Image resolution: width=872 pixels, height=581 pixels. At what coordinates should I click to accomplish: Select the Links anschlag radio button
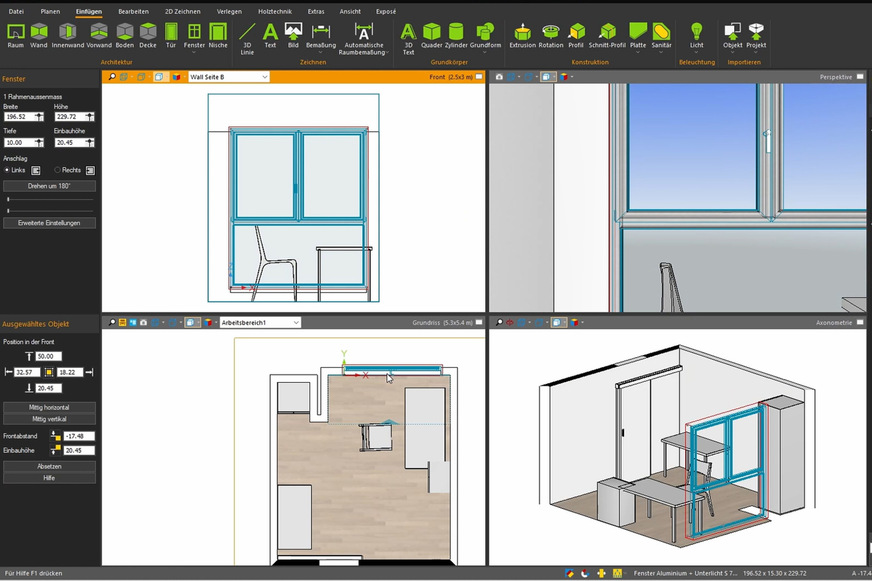9,170
